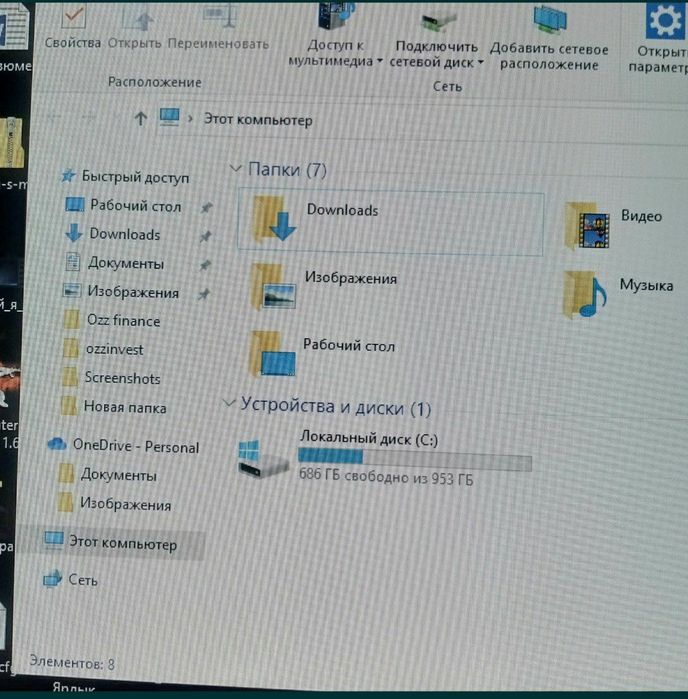
Task: Open Изображения under quick access
Action: click(133, 292)
